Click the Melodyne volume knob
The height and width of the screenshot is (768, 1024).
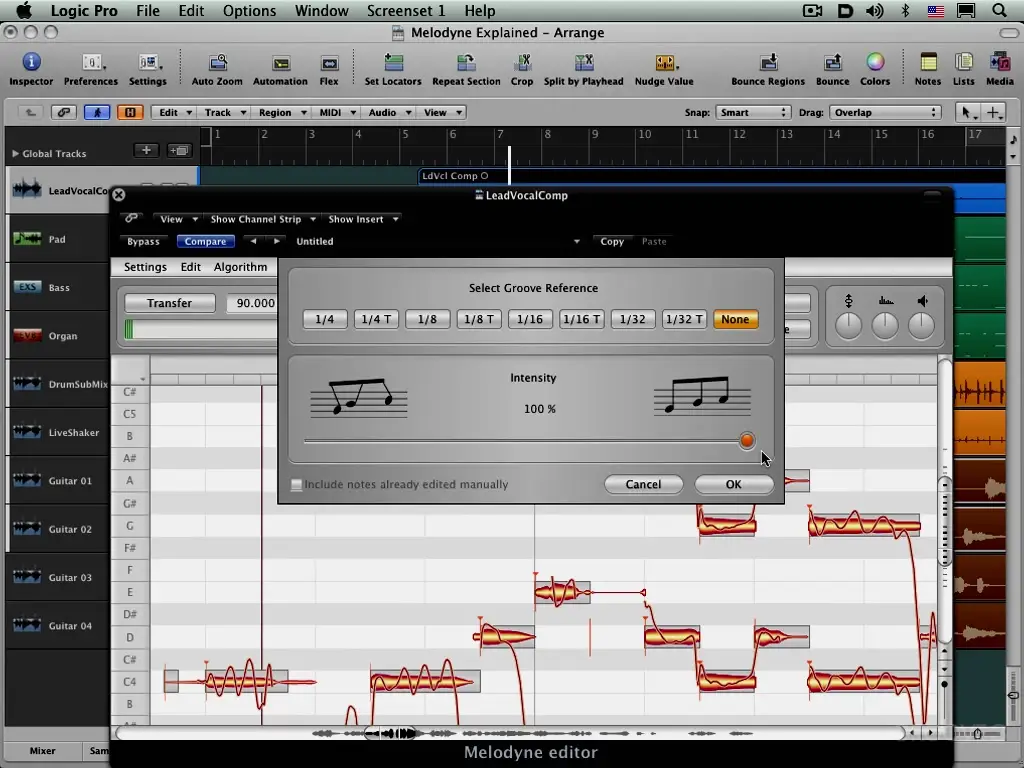tap(921, 325)
